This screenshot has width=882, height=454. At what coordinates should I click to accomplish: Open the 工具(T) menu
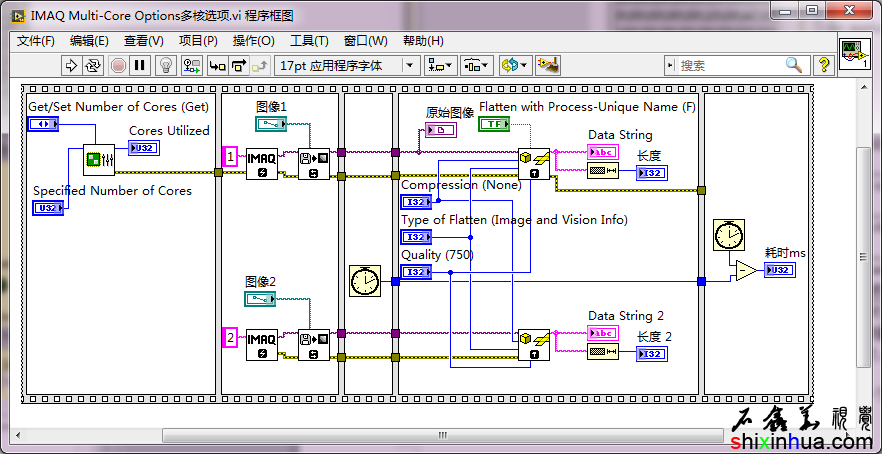click(x=309, y=41)
